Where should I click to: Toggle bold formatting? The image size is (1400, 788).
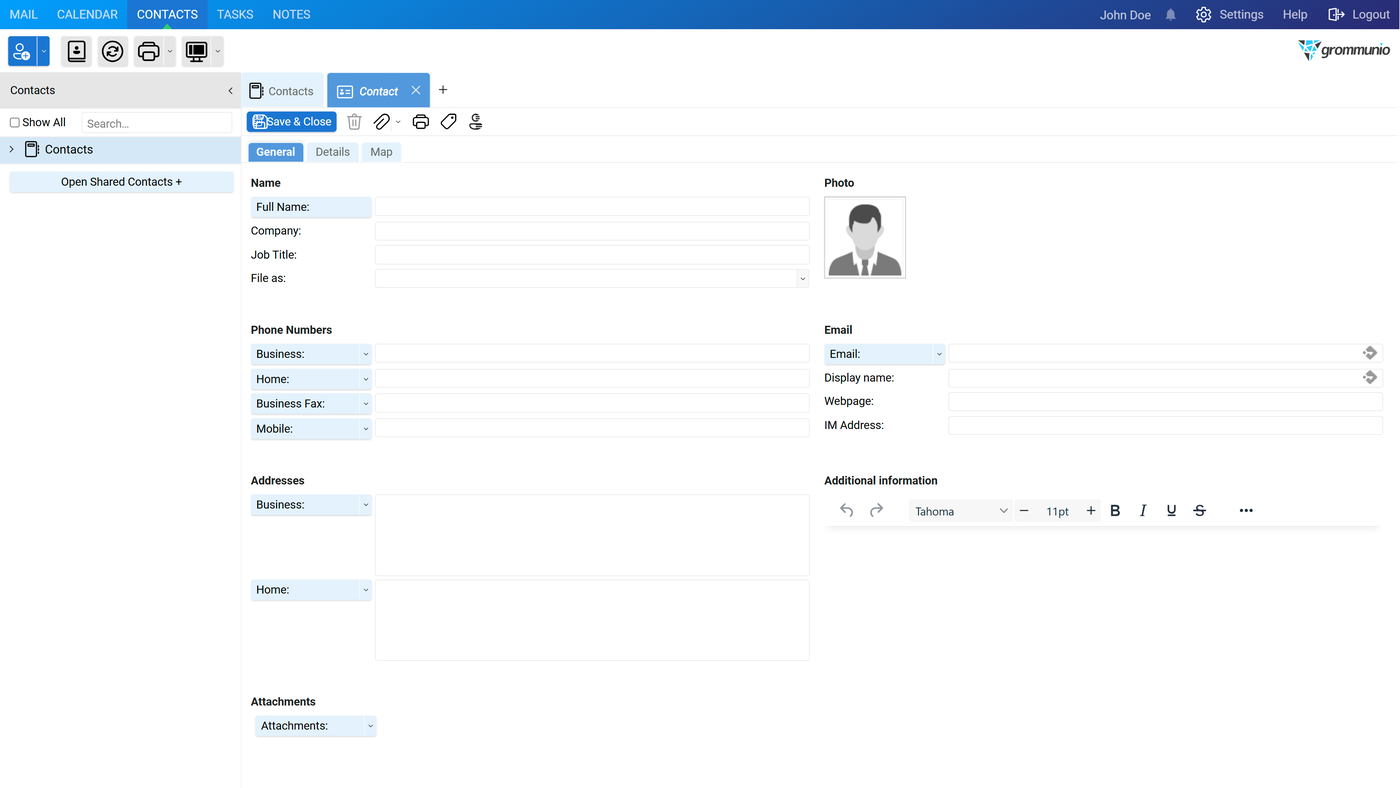1115,511
